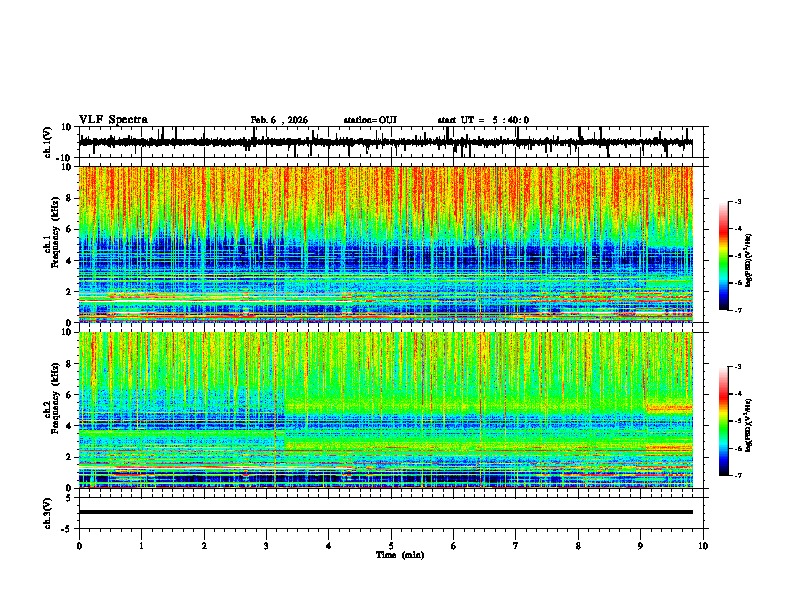
Task: Click the ch.1 spectrogram color scale bar
Action: click(x=723, y=256)
